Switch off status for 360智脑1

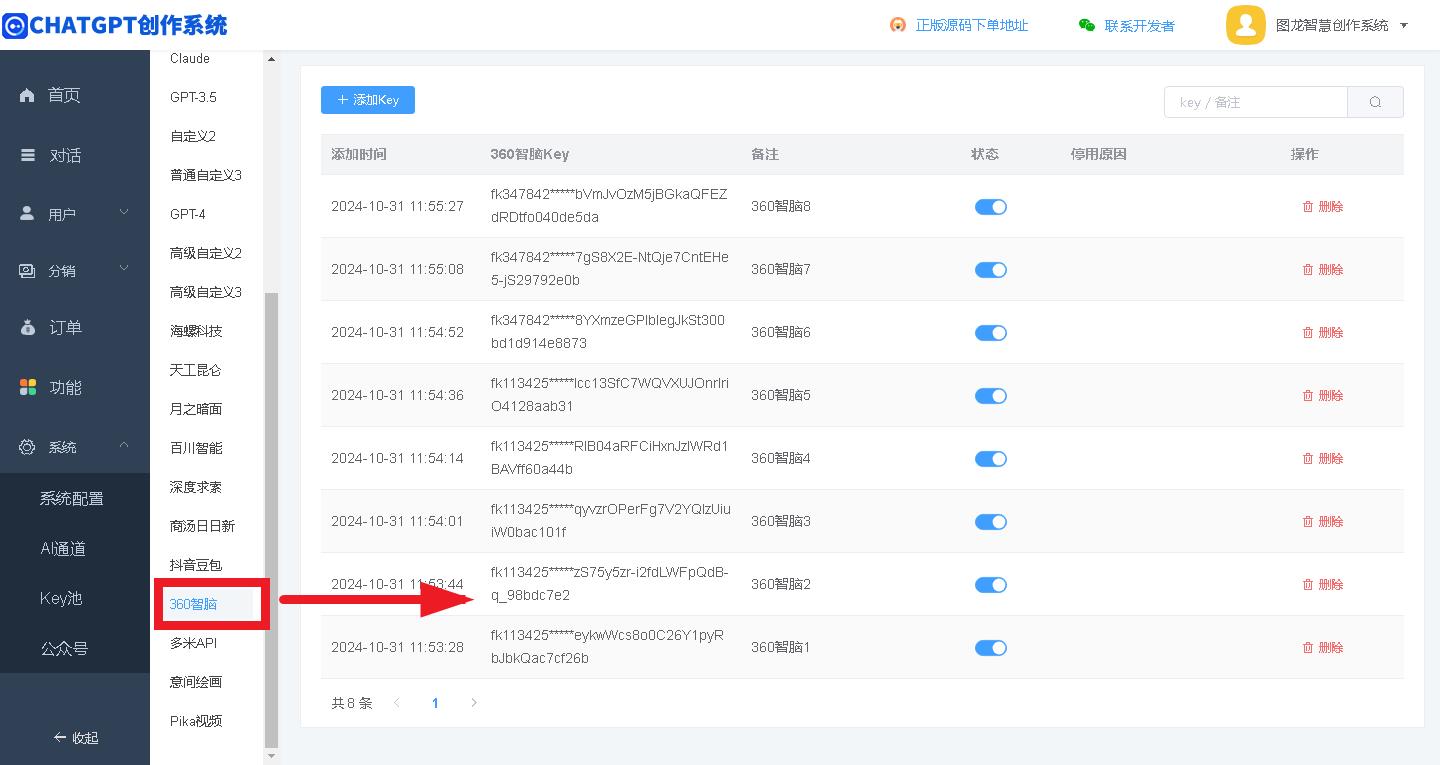(991, 648)
